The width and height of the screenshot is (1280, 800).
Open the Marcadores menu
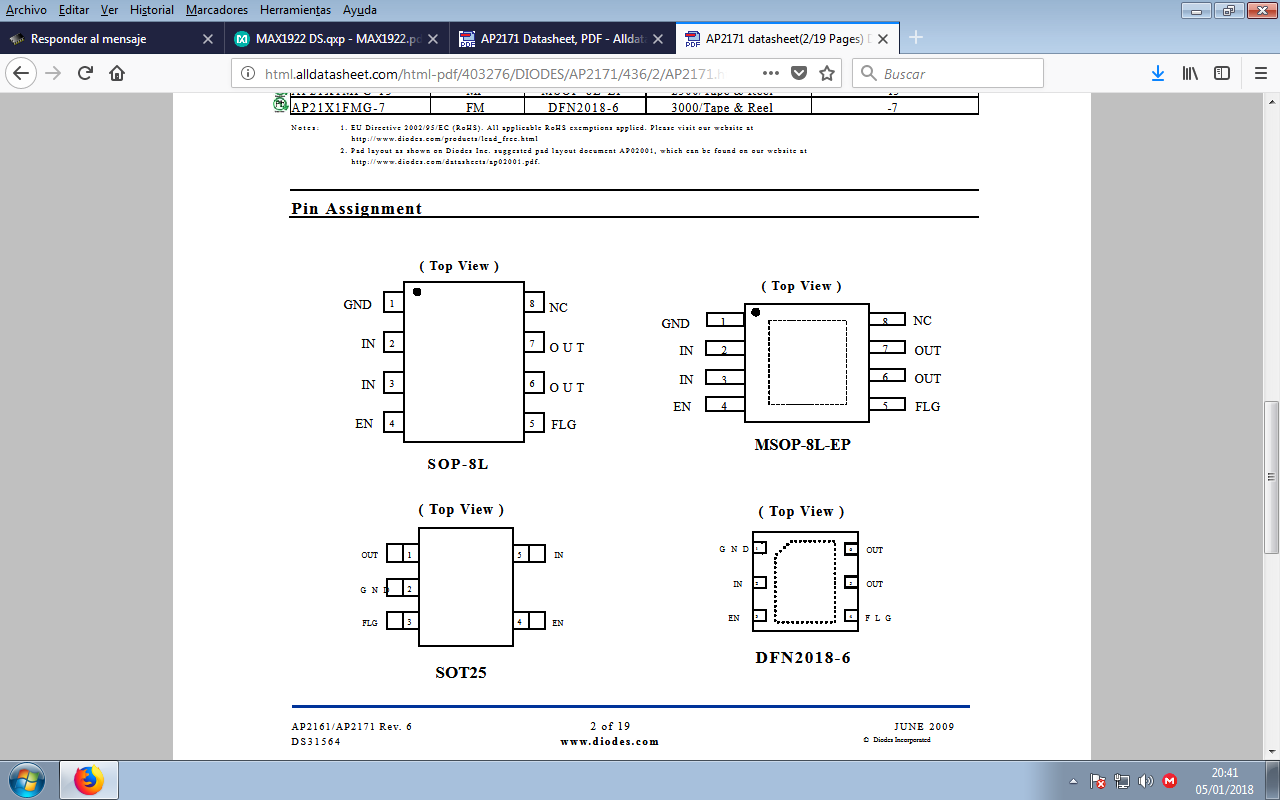219,10
